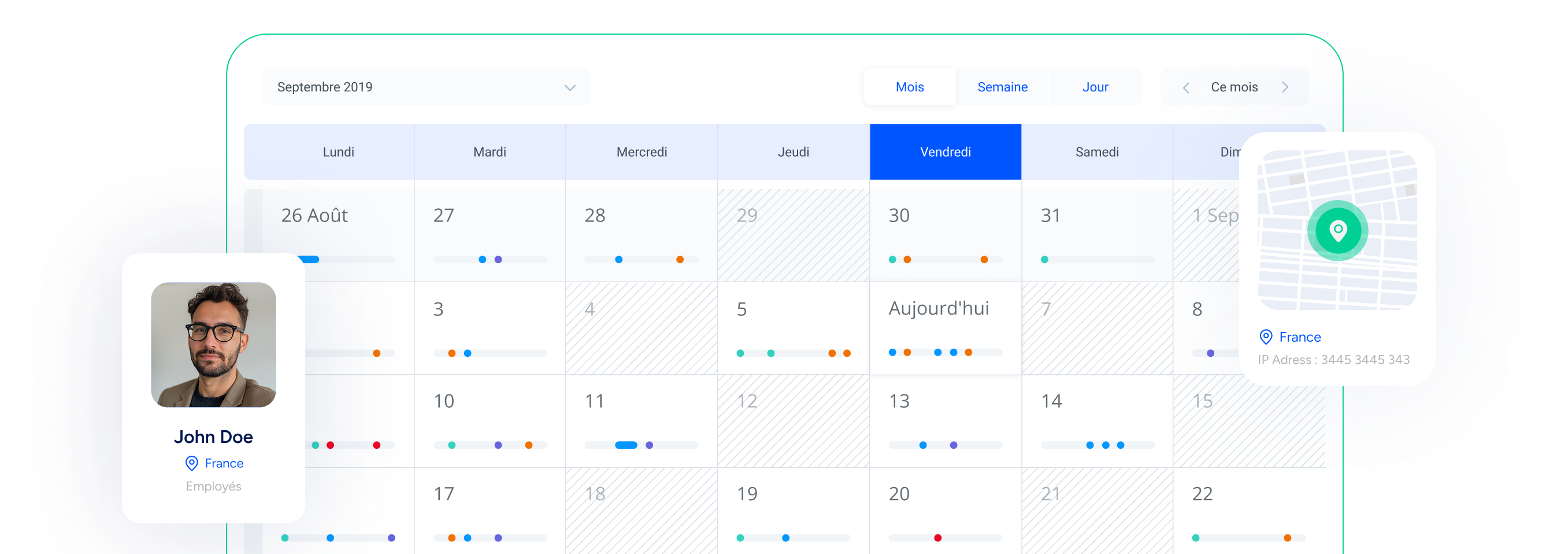Open the day 17 cell

point(490,511)
